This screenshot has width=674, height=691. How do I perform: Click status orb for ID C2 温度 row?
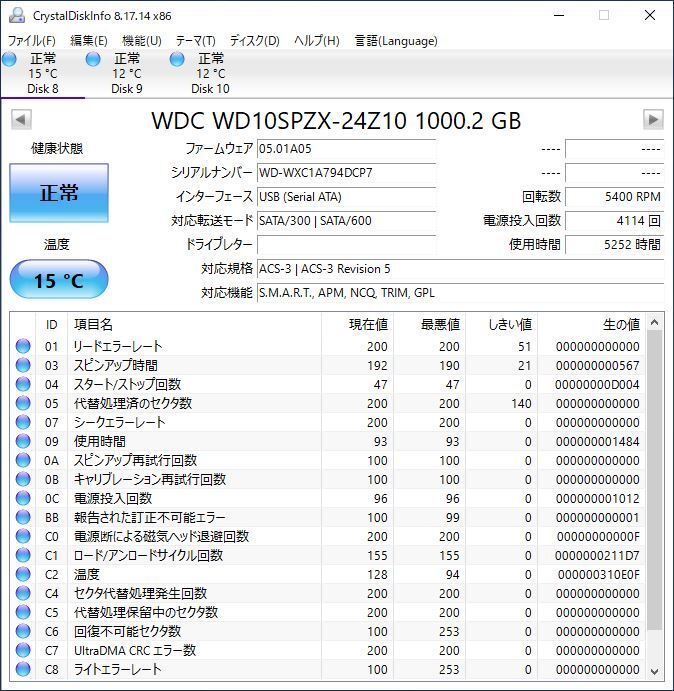click(23, 574)
